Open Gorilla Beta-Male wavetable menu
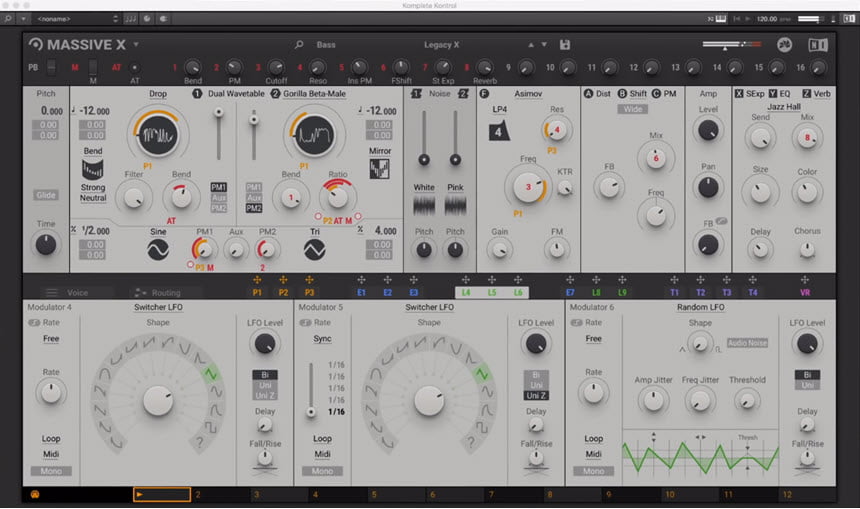This screenshot has height=509, width=860. (x=314, y=94)
